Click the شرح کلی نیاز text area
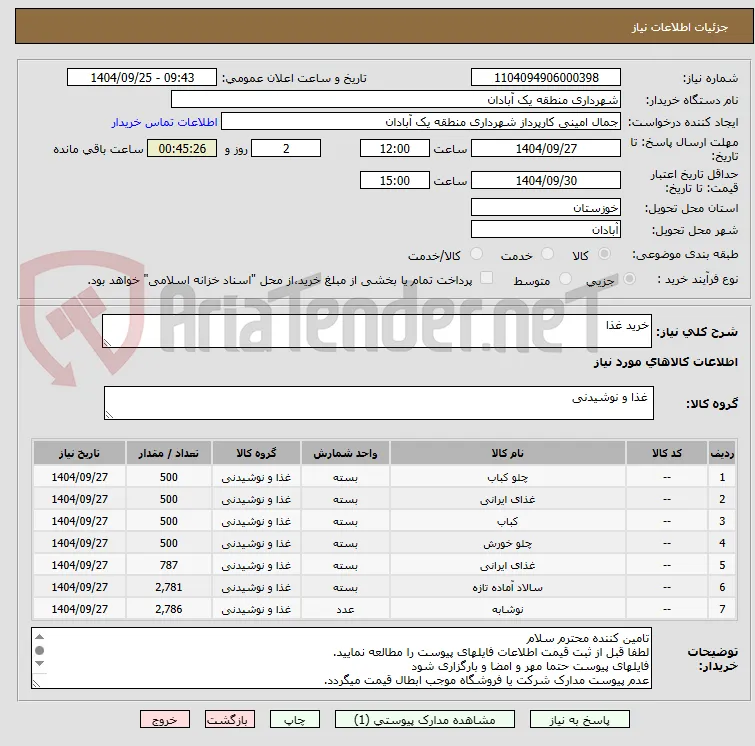This screenshot has height=746, width=755. click(377, 331)
